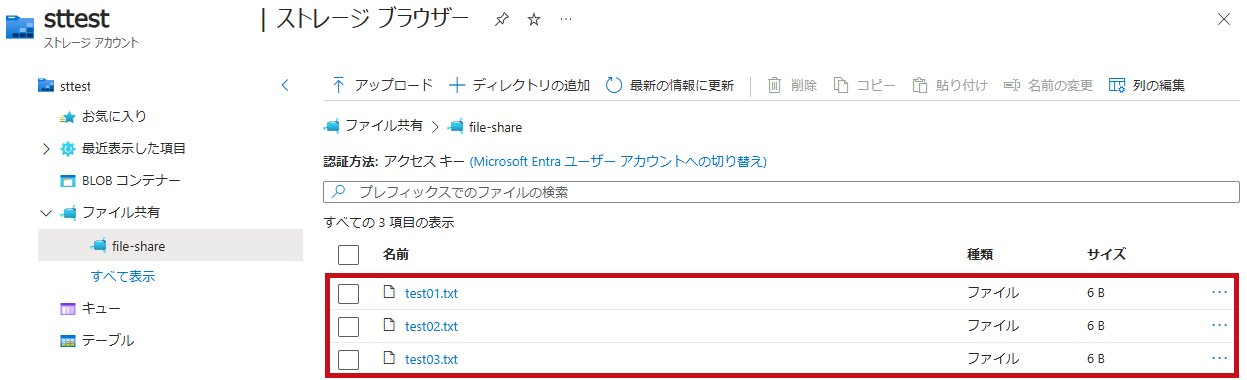Click ディレクトリの追加 add directory
This screenshot has width=1247, height=380.
click(x=519, y=86)
